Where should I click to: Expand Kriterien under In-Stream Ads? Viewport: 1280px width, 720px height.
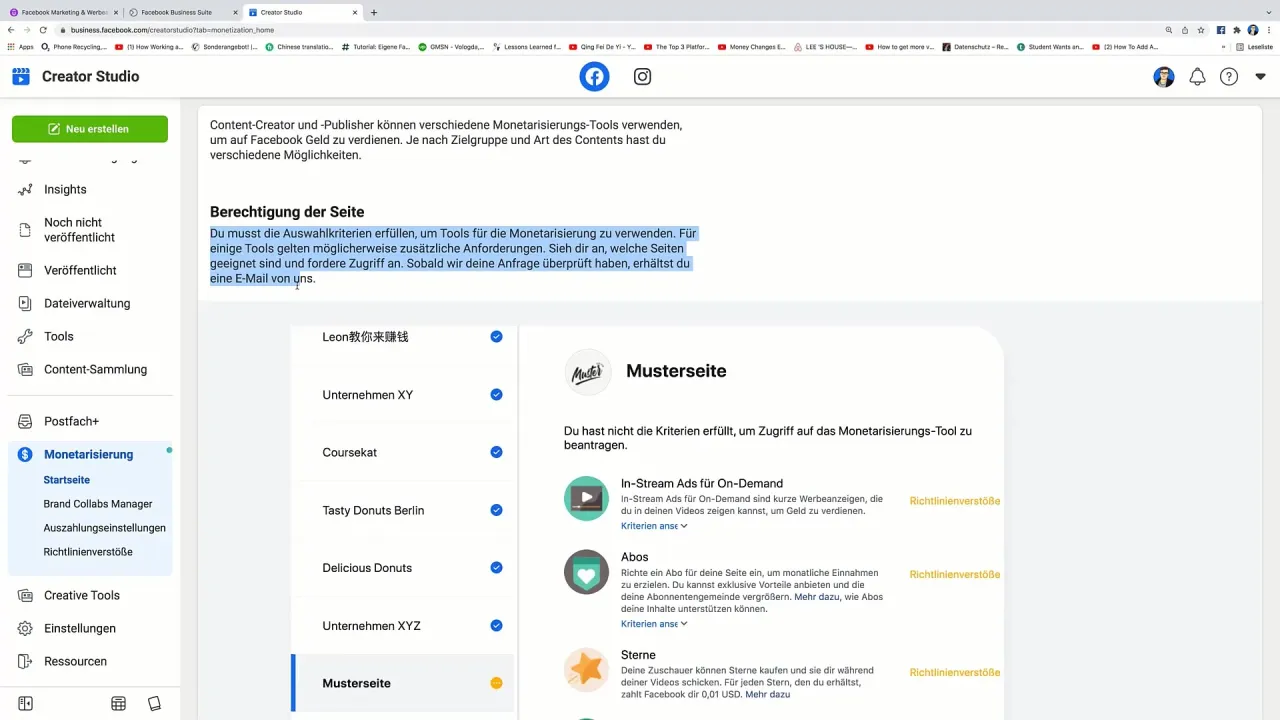click(x=654, y=526)
